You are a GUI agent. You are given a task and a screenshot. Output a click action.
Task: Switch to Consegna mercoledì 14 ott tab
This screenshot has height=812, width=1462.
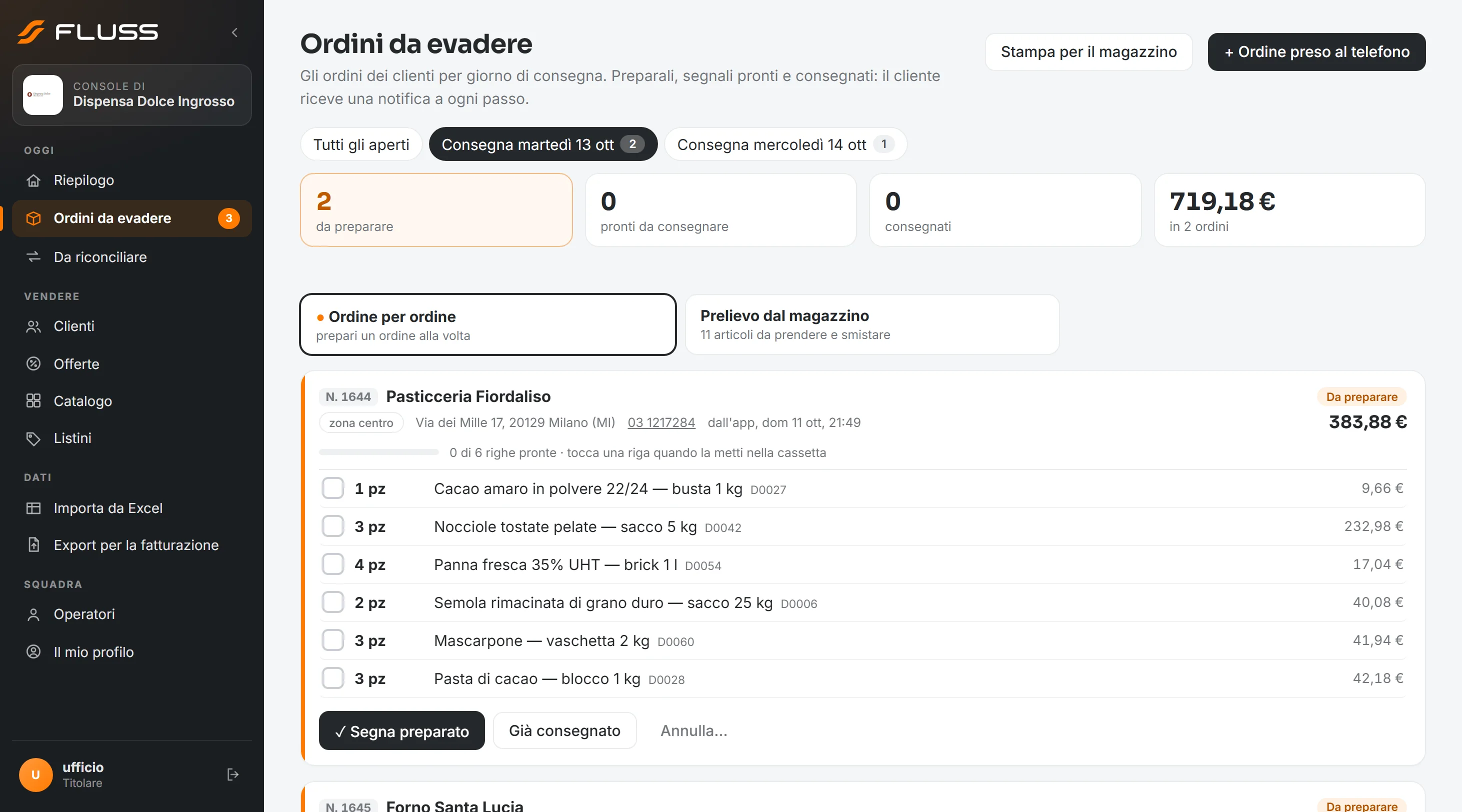(x=785, y=144)
